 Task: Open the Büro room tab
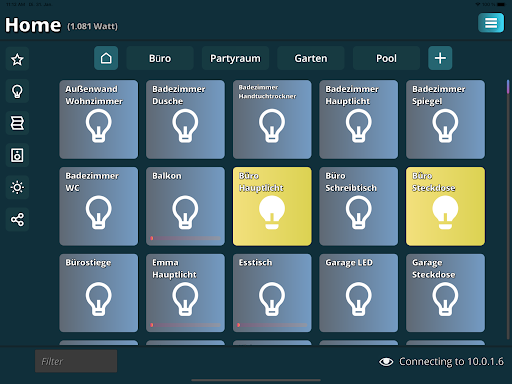(160, 58)
